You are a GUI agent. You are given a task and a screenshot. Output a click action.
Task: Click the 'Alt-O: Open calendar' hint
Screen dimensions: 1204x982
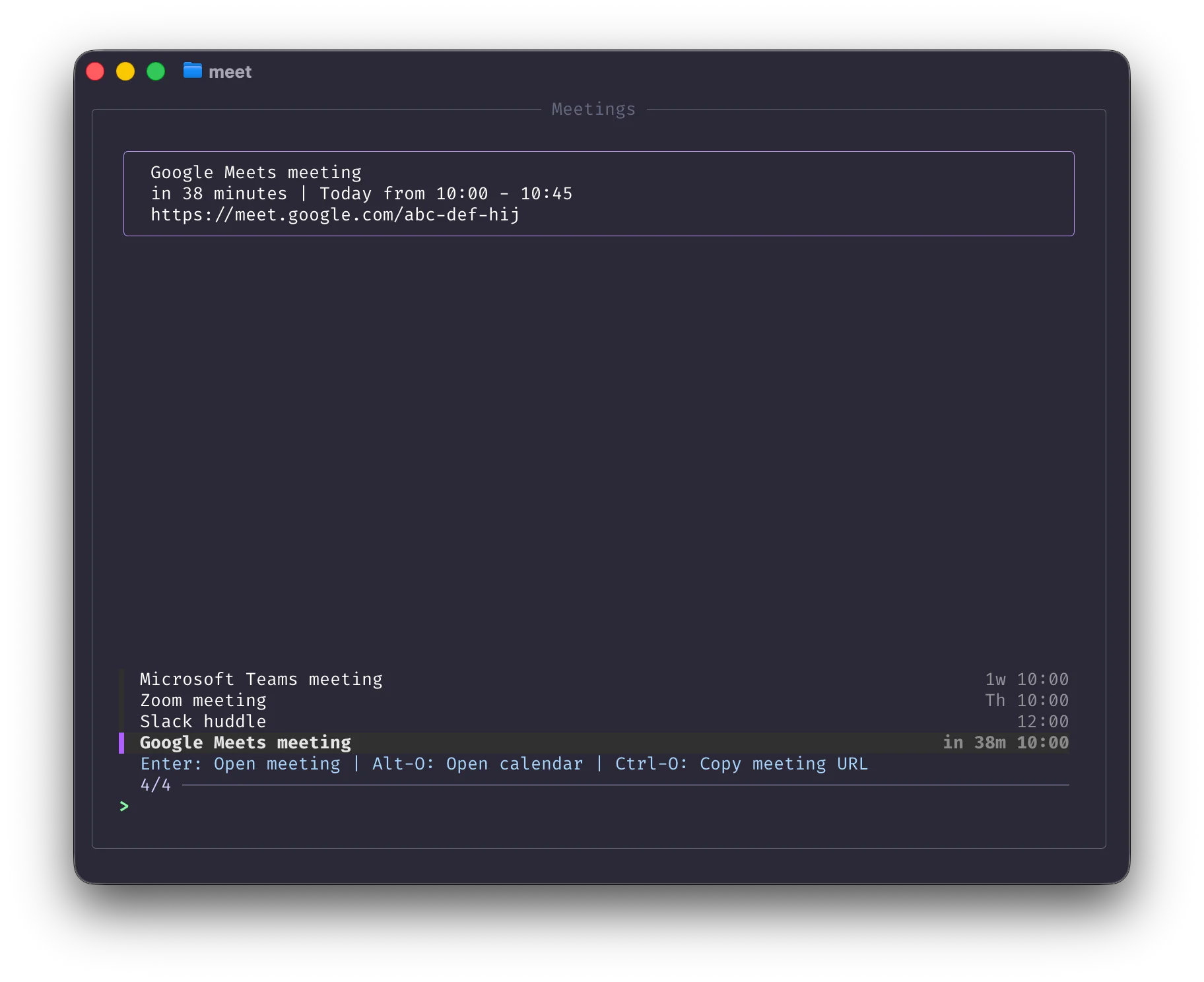[x=478, y=764]
